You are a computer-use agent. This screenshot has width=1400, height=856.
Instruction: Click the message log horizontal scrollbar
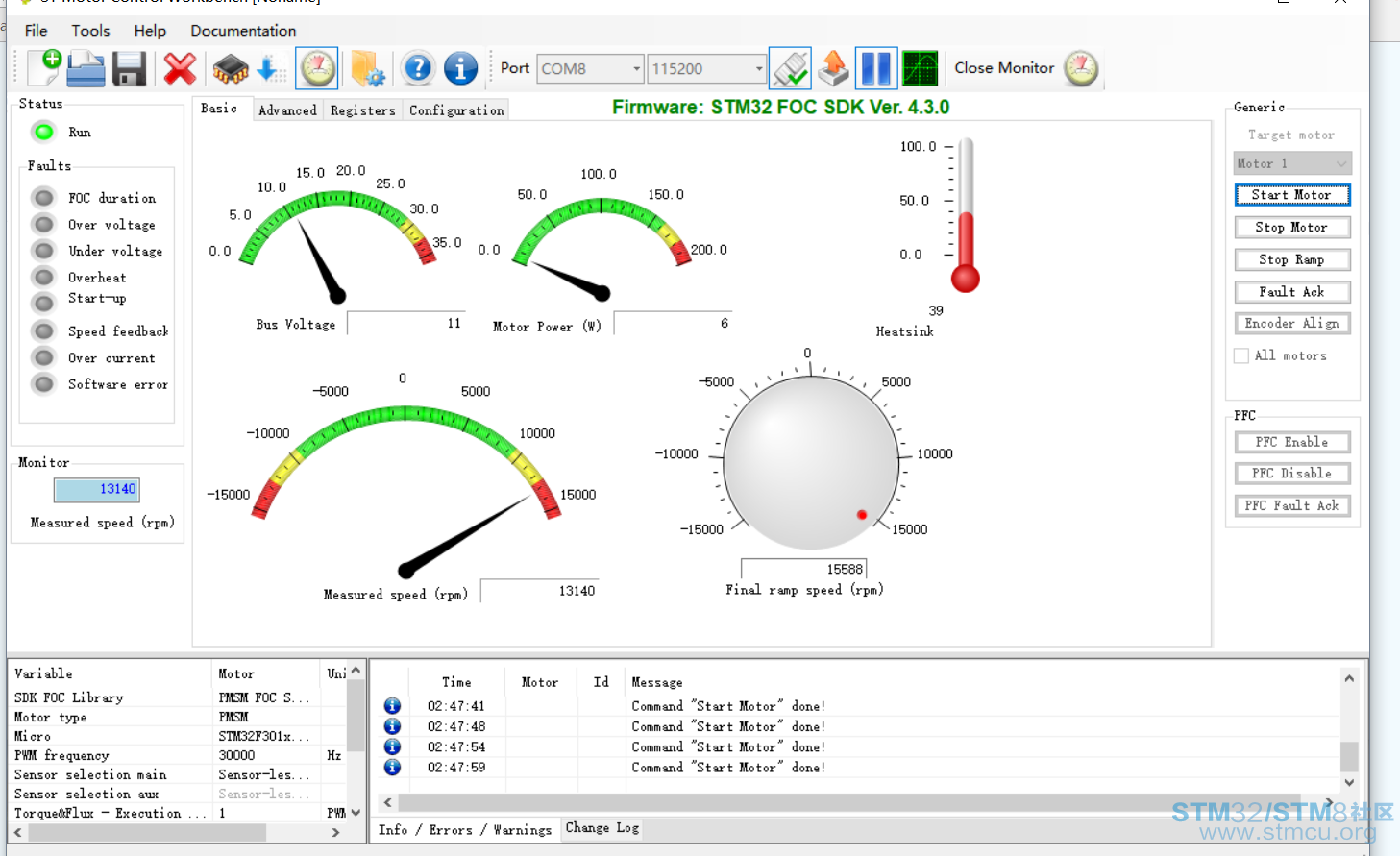click(860, 802)
